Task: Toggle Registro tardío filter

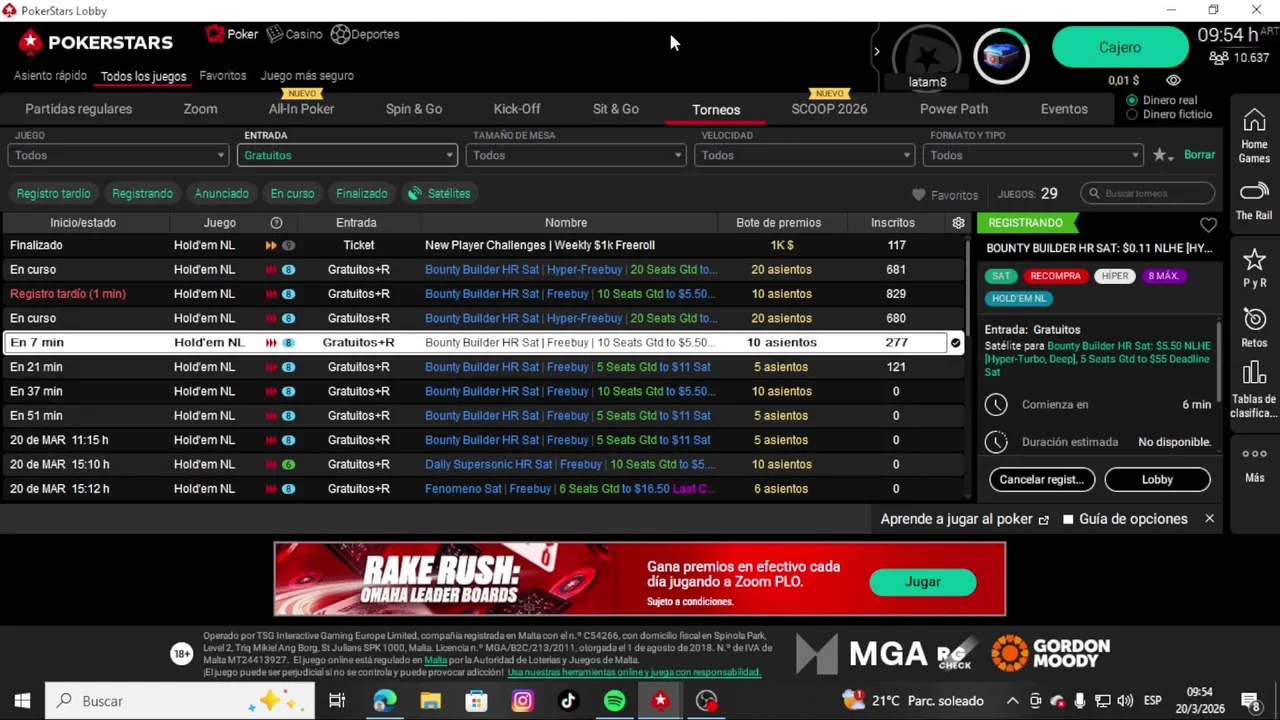Action: pos(53,193)
